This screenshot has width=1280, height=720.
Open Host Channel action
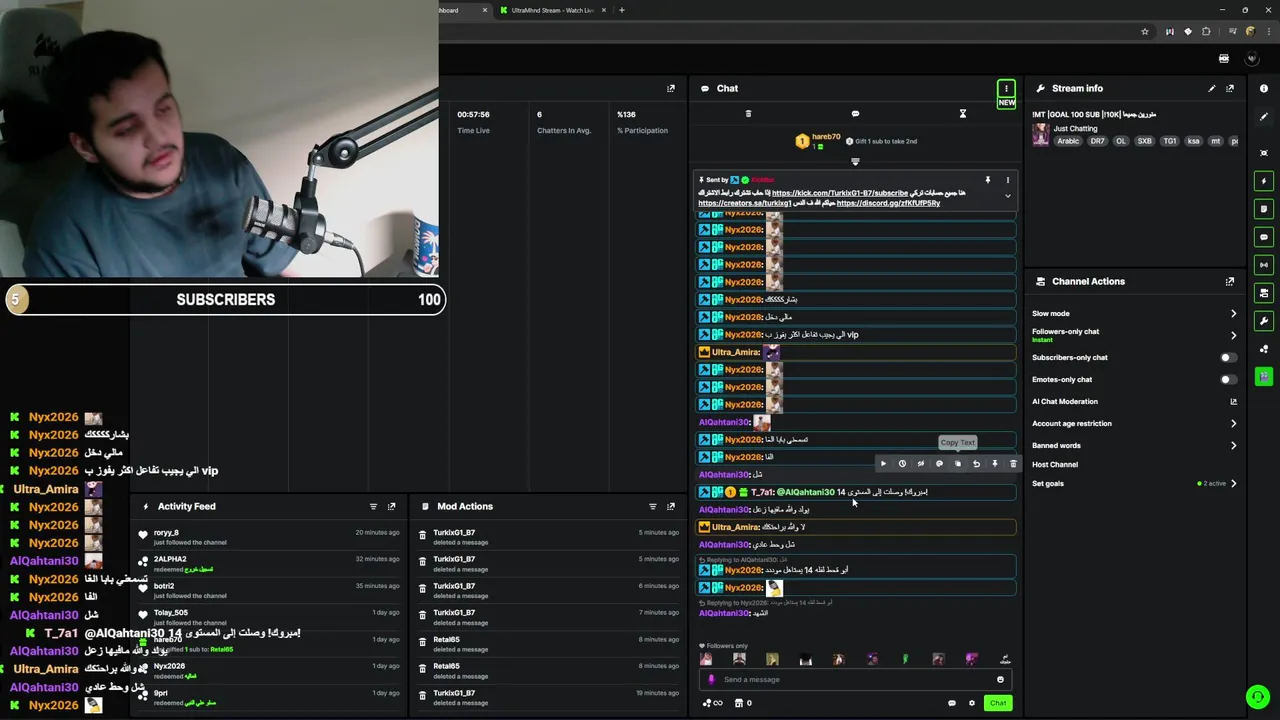[1055, 465]
